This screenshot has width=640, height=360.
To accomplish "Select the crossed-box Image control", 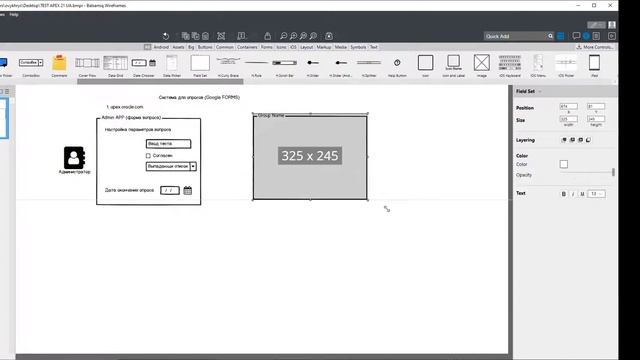I will pos(482,65).
